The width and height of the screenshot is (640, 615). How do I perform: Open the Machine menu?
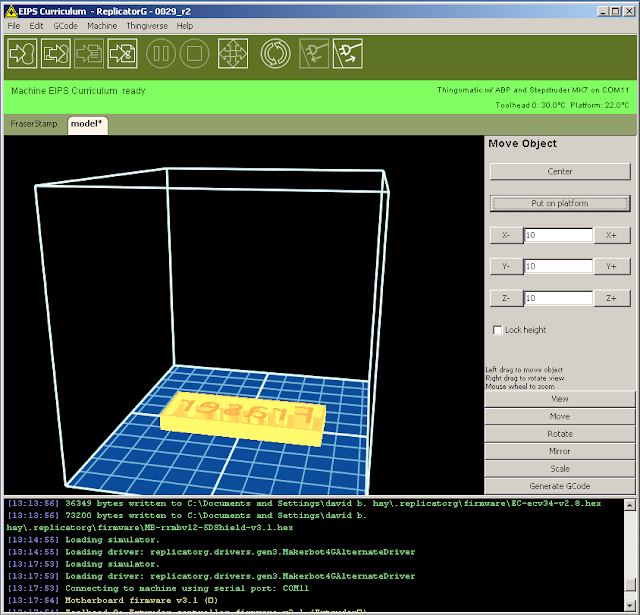[x=102, y=26]
